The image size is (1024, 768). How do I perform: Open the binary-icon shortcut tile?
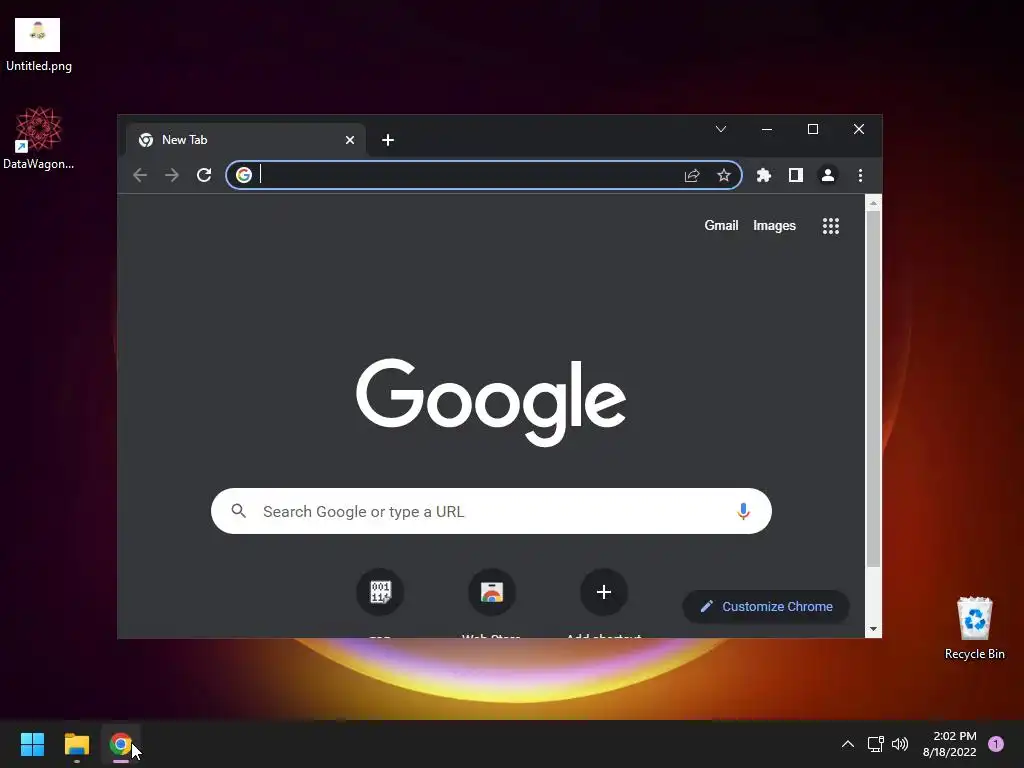(380, 592)
